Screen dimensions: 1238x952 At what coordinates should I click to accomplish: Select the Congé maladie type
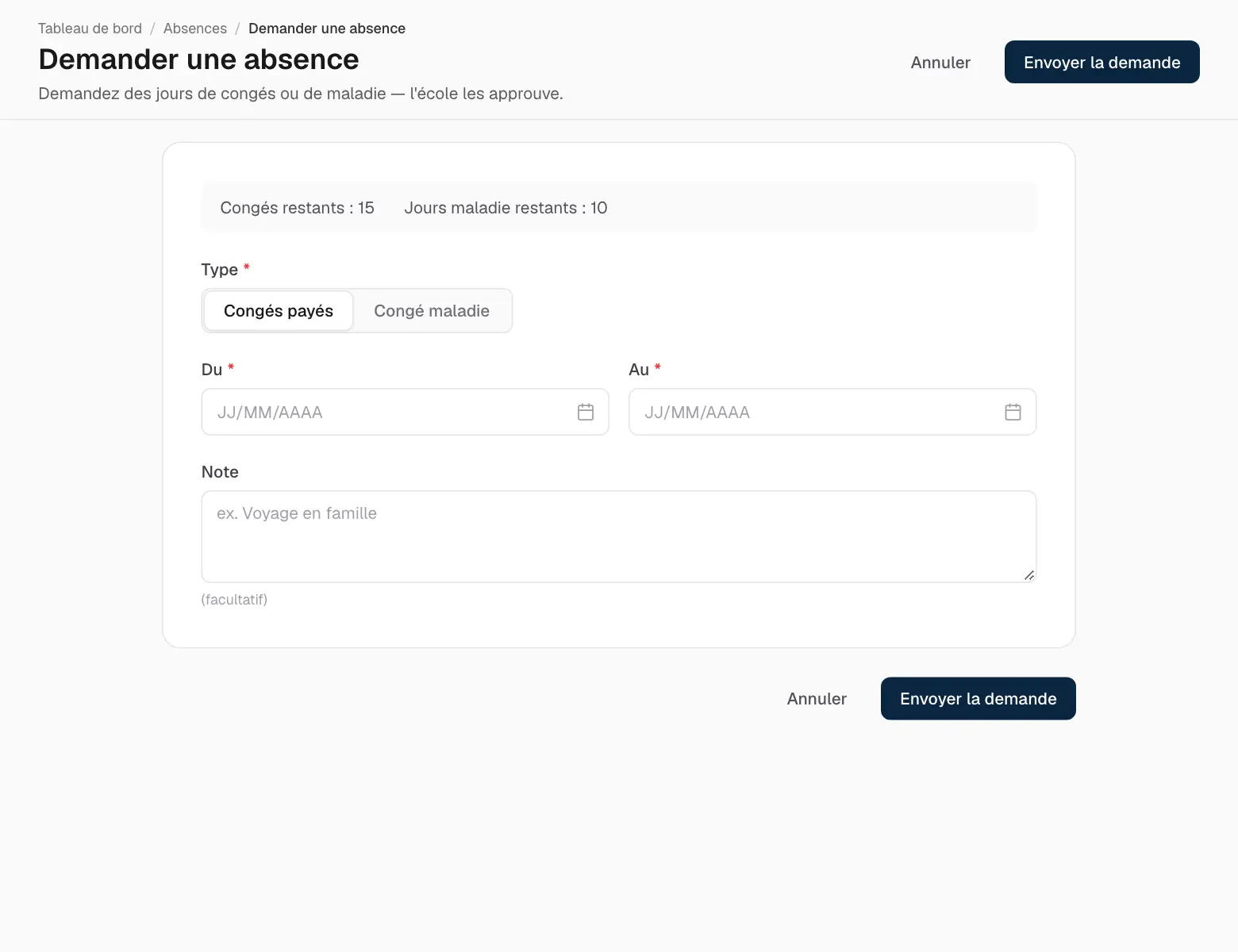[x=432, y=311]
